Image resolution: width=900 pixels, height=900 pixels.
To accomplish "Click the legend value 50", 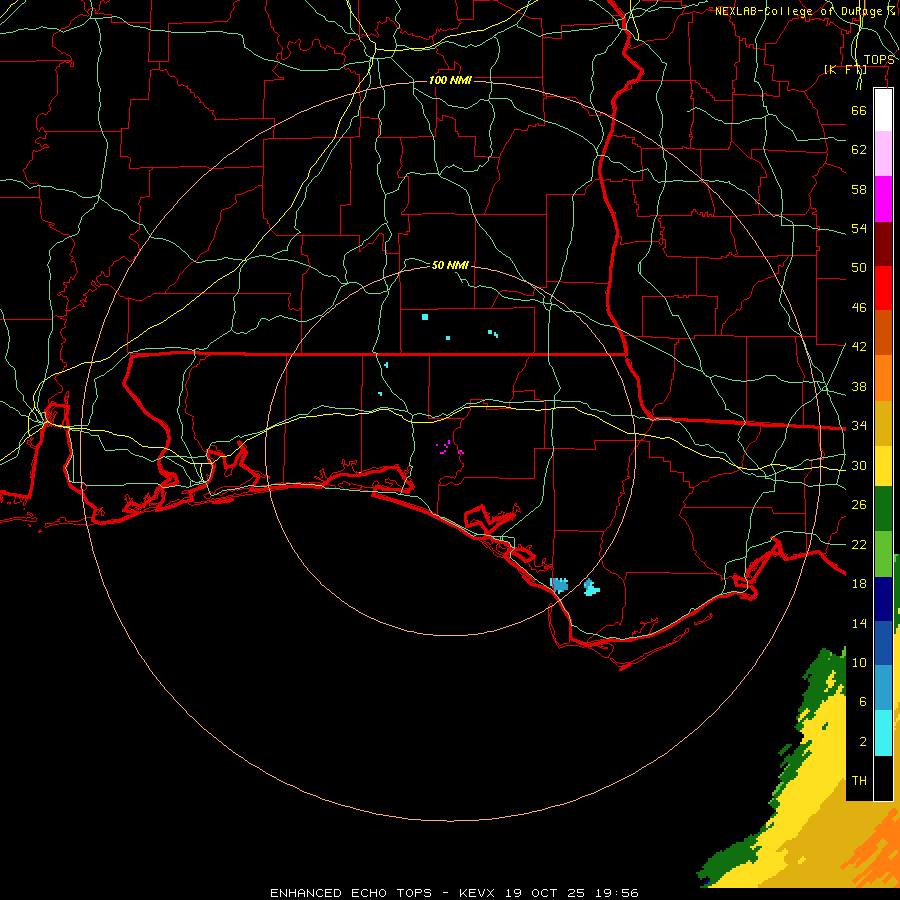I will [x=859, y=267].
